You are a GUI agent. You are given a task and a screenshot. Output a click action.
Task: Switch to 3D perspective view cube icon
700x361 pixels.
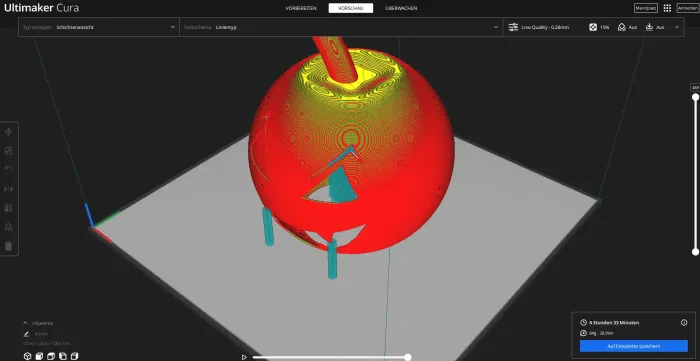pyautogui.click(x=27, y=356)
